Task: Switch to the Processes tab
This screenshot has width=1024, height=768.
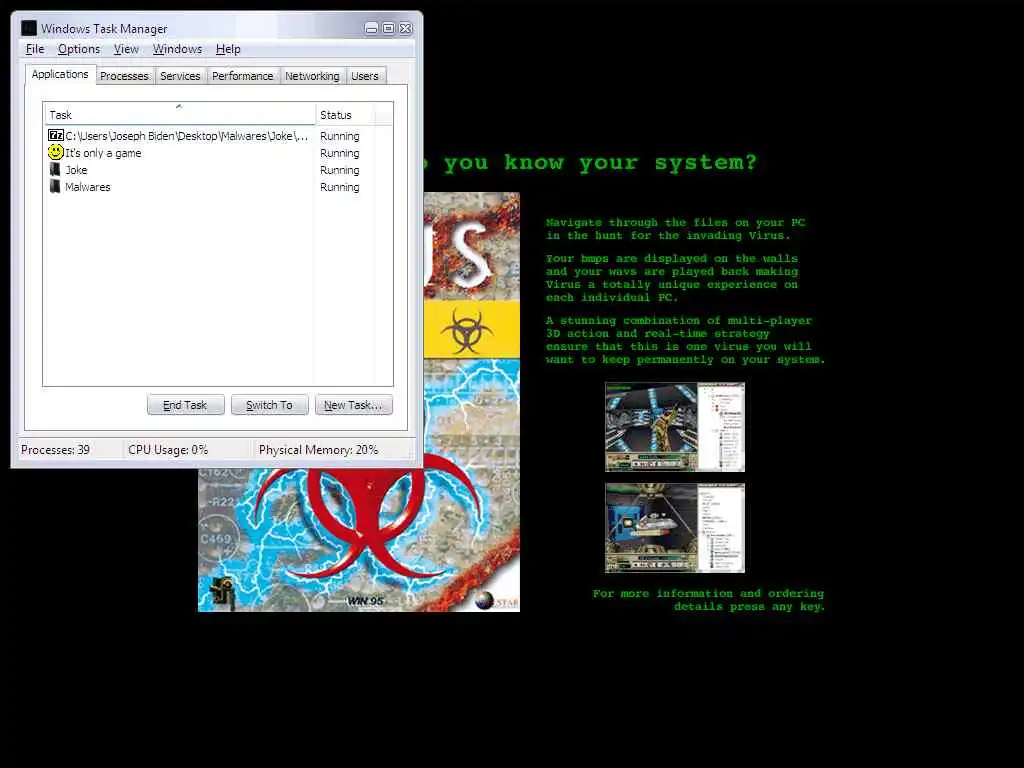Action: click(x=124, y=76)
